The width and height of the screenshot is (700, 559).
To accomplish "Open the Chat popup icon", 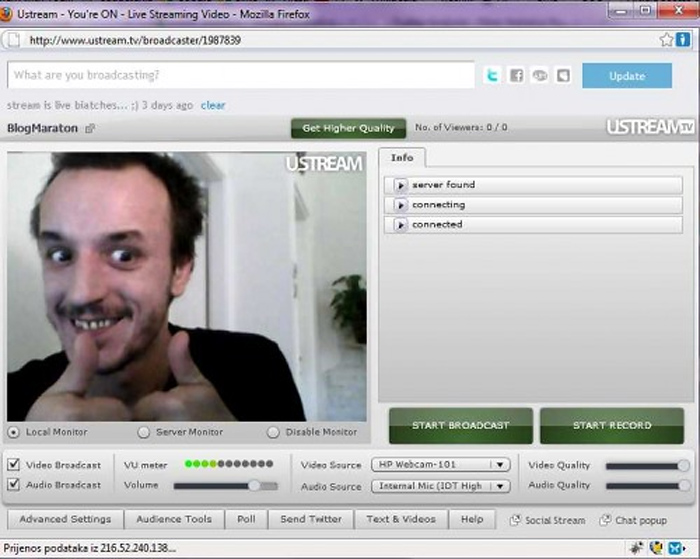I will (606, 520).
